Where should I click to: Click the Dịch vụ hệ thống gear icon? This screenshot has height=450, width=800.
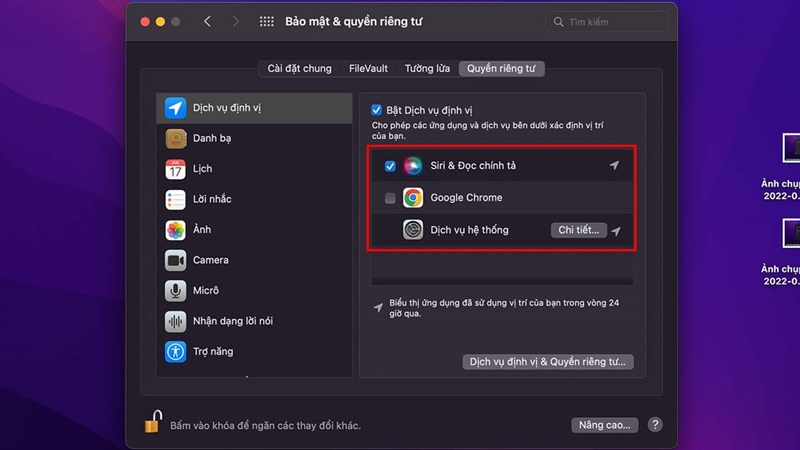[x=413, y=230]
